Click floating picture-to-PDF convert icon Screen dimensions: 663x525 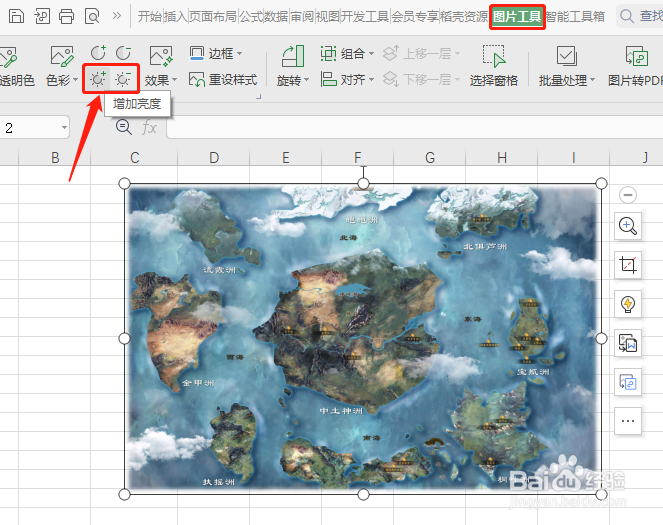click(628, 382)
